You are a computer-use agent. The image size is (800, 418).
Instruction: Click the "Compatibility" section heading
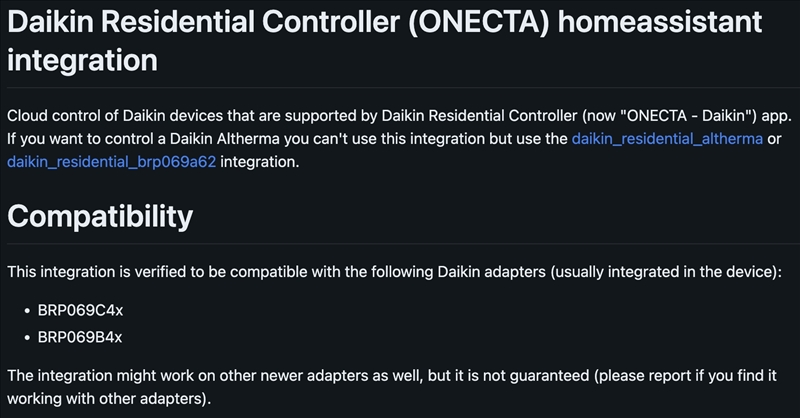click(100, 215)
